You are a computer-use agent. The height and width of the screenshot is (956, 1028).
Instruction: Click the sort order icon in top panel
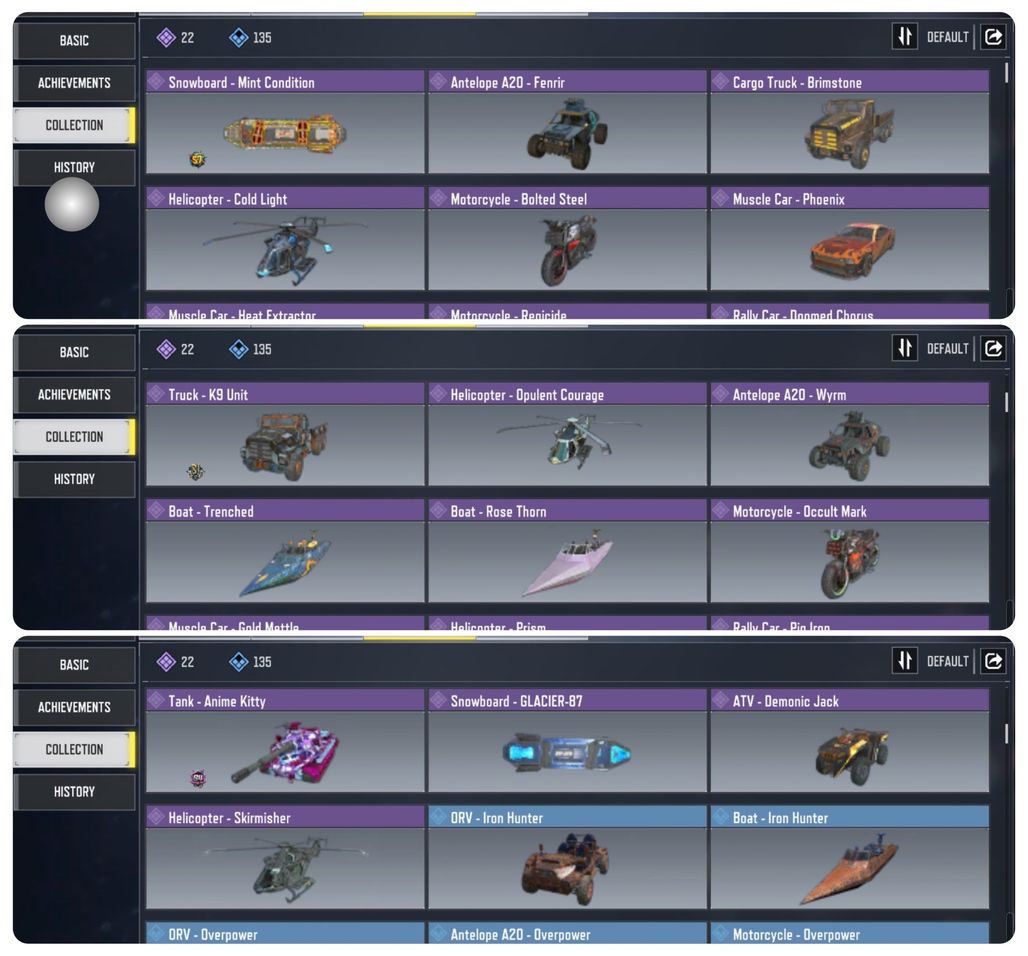pos(904,37)
